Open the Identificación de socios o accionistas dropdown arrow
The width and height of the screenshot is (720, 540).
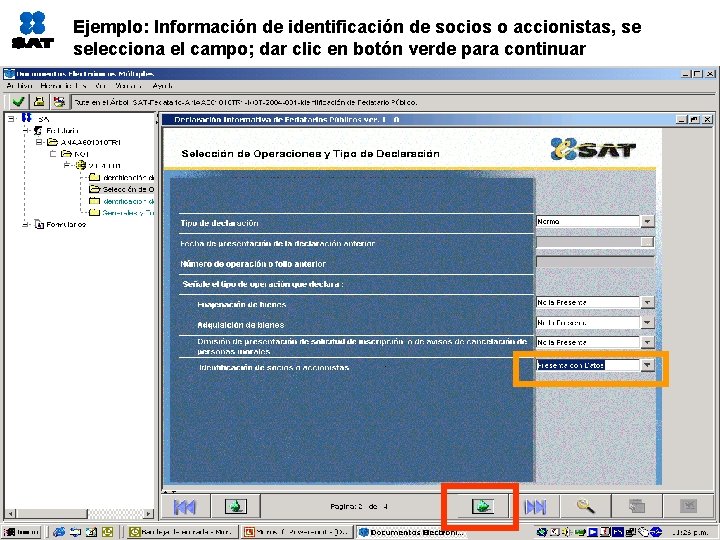(x=647, y=365)
